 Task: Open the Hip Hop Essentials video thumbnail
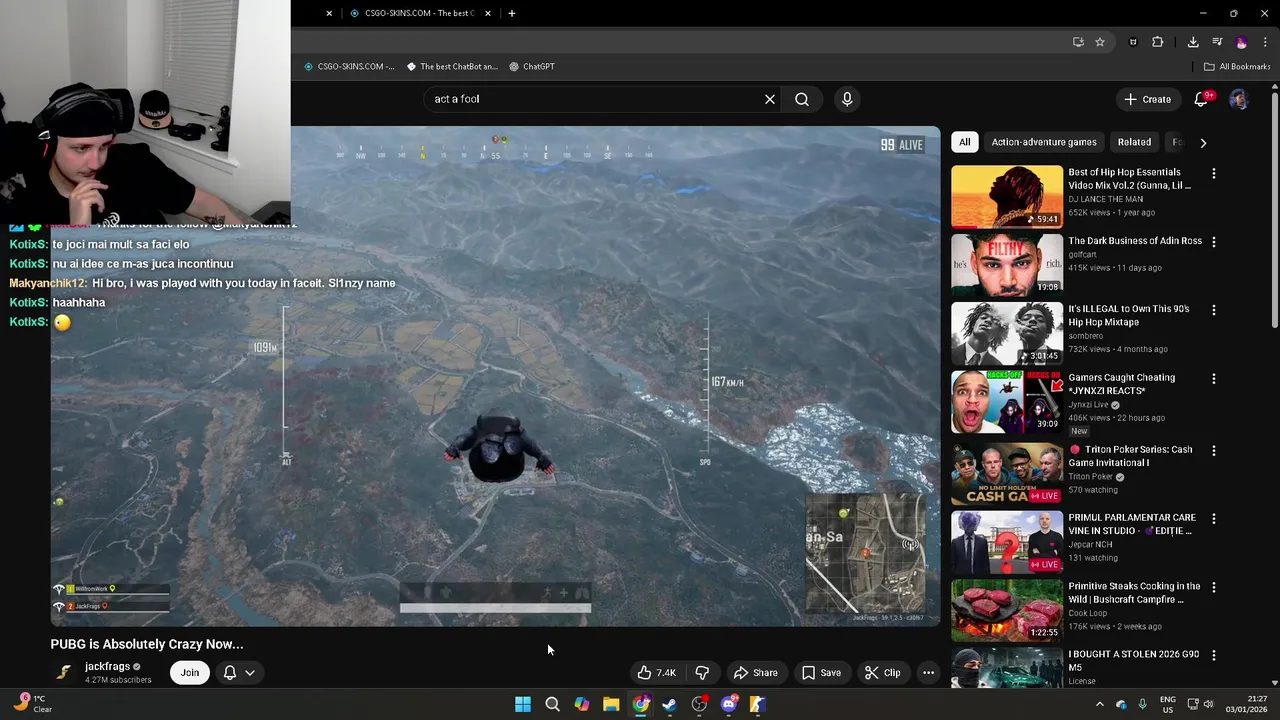pos(1007,197)
